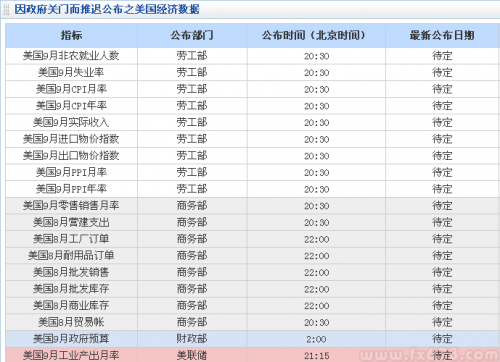
Task: Select the 美国9月工业产出月率 cell
Action: tap(71, 355)
